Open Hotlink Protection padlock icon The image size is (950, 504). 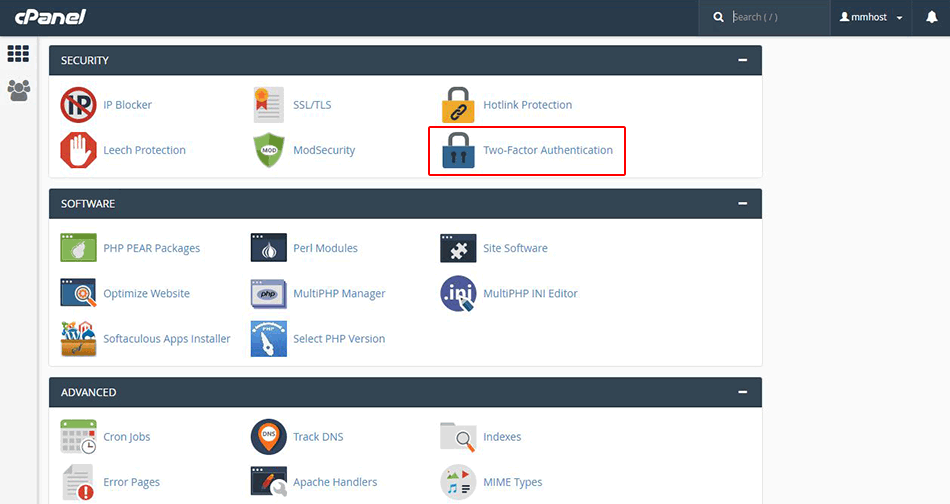coord(458,105)
